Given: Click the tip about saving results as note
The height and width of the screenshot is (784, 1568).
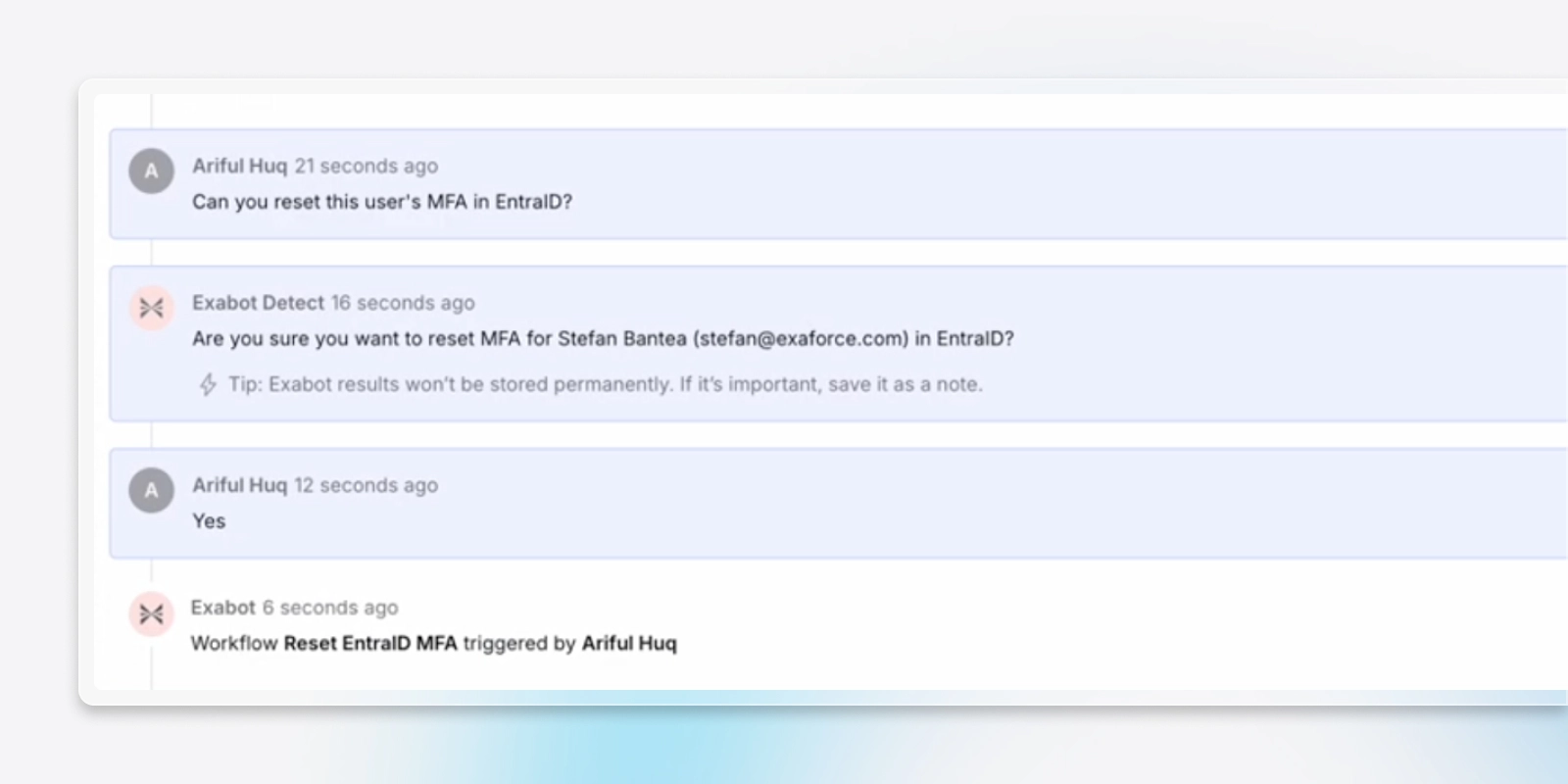Looking at the screenshot, I should click(606, 384).
